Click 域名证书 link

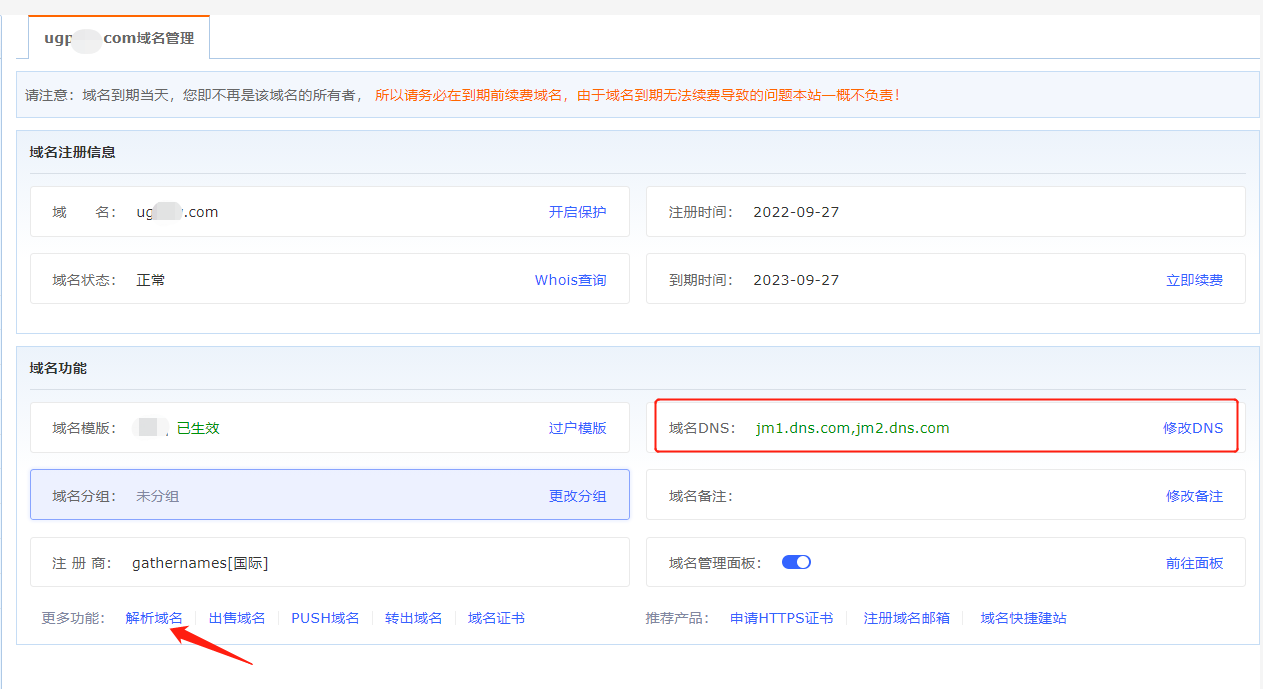point(496,618)
